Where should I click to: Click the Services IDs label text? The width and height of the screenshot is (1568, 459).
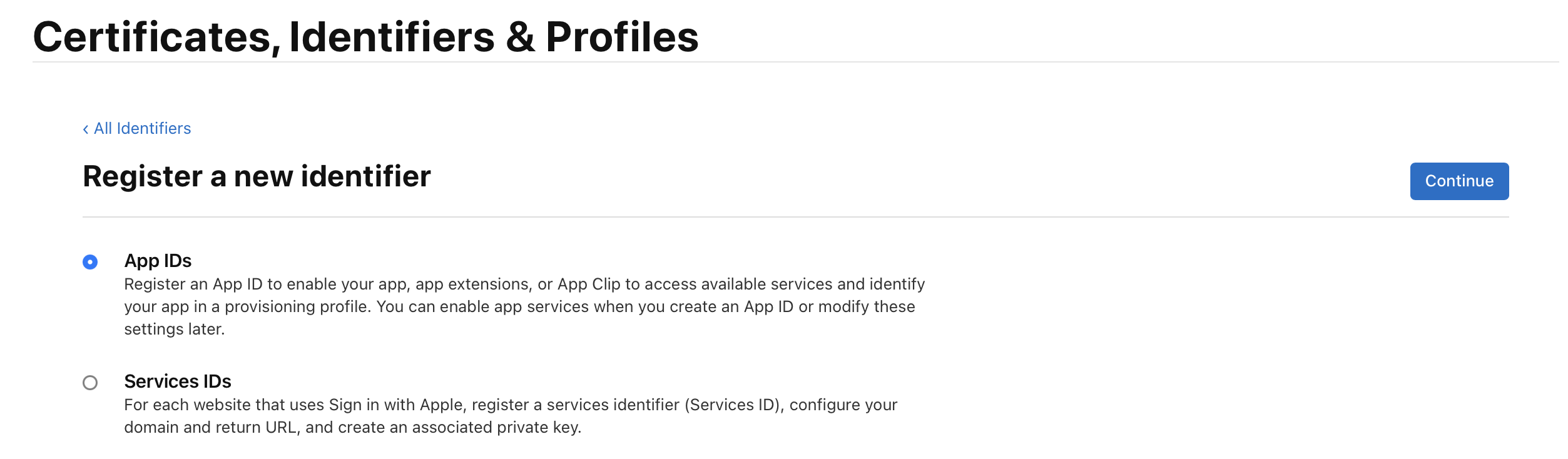[x=177, y=382]
